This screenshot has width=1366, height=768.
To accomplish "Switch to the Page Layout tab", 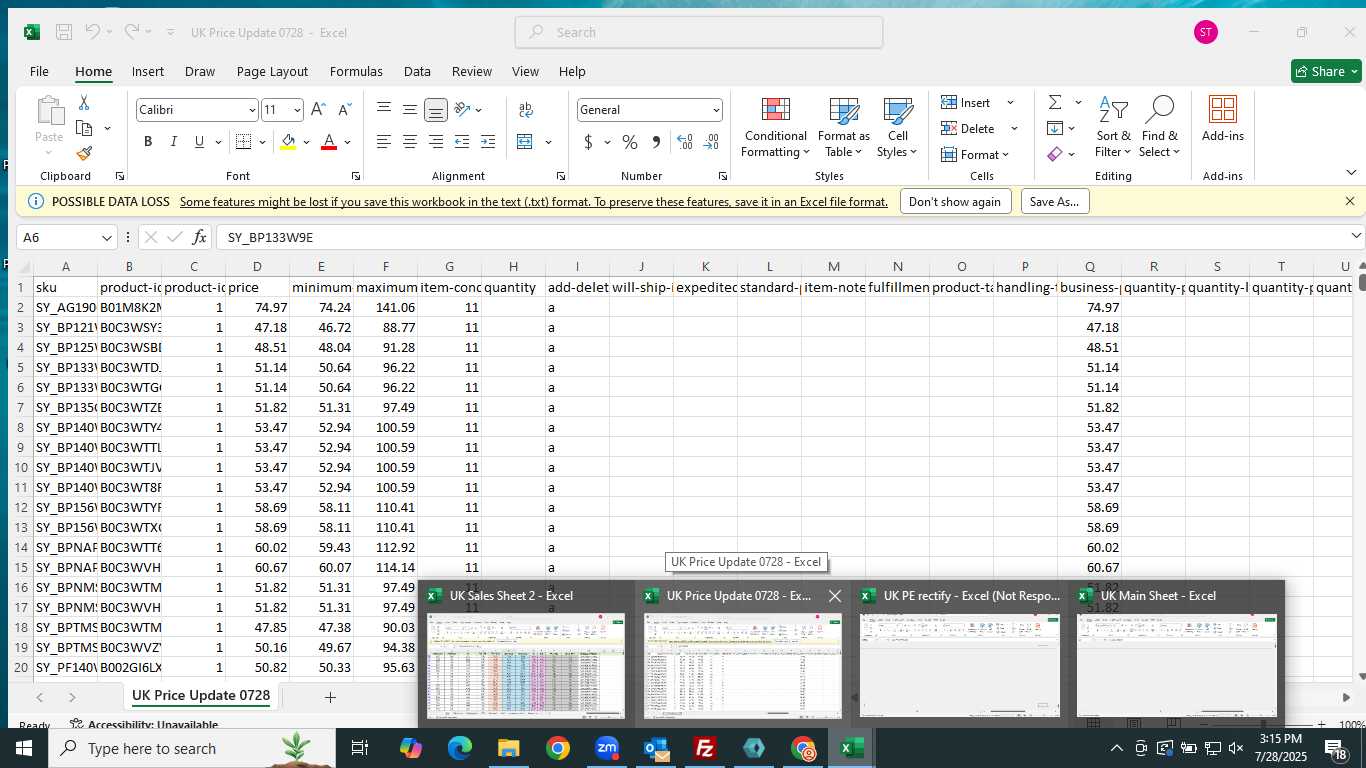I will click(272, 71).
